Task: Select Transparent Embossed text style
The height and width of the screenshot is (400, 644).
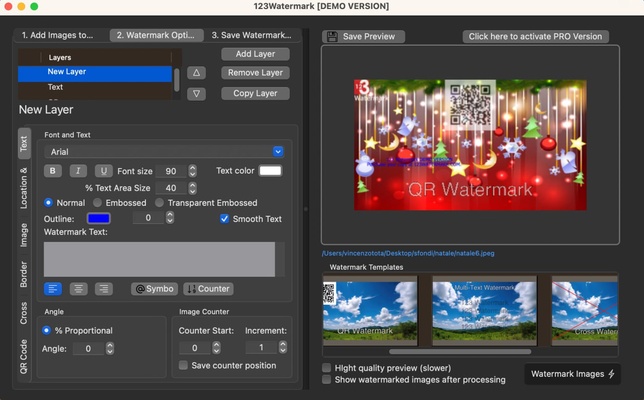Action: tap(159, 202)
